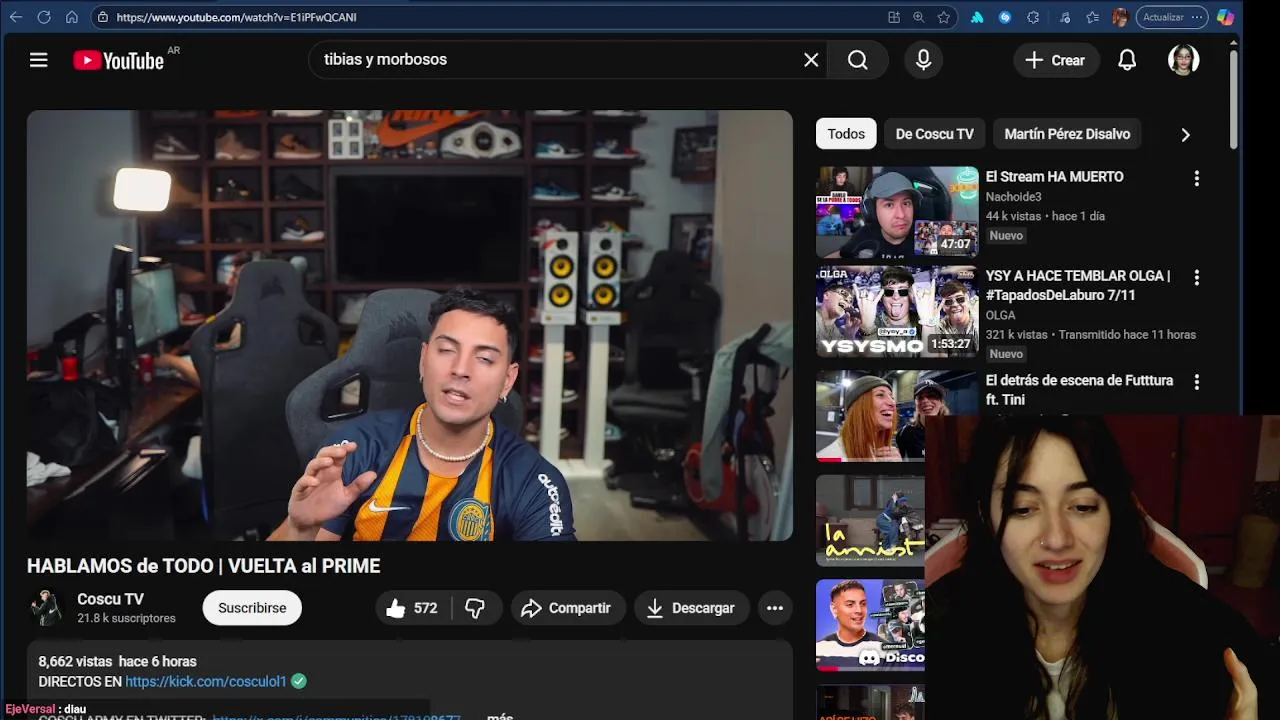Open the browser profile avatar
Image resolution: width=1280 pixels, height=720 pixels.
1120,17
